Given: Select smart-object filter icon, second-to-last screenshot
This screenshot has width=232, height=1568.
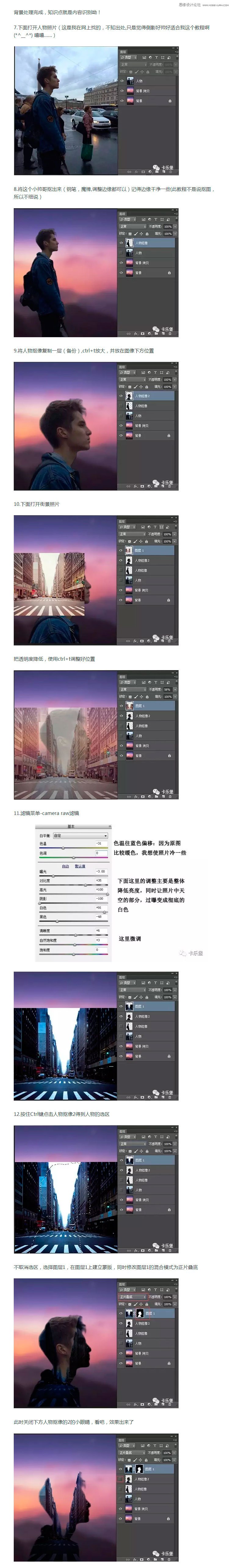Looking at the screenshot, I should [168, 1290].
